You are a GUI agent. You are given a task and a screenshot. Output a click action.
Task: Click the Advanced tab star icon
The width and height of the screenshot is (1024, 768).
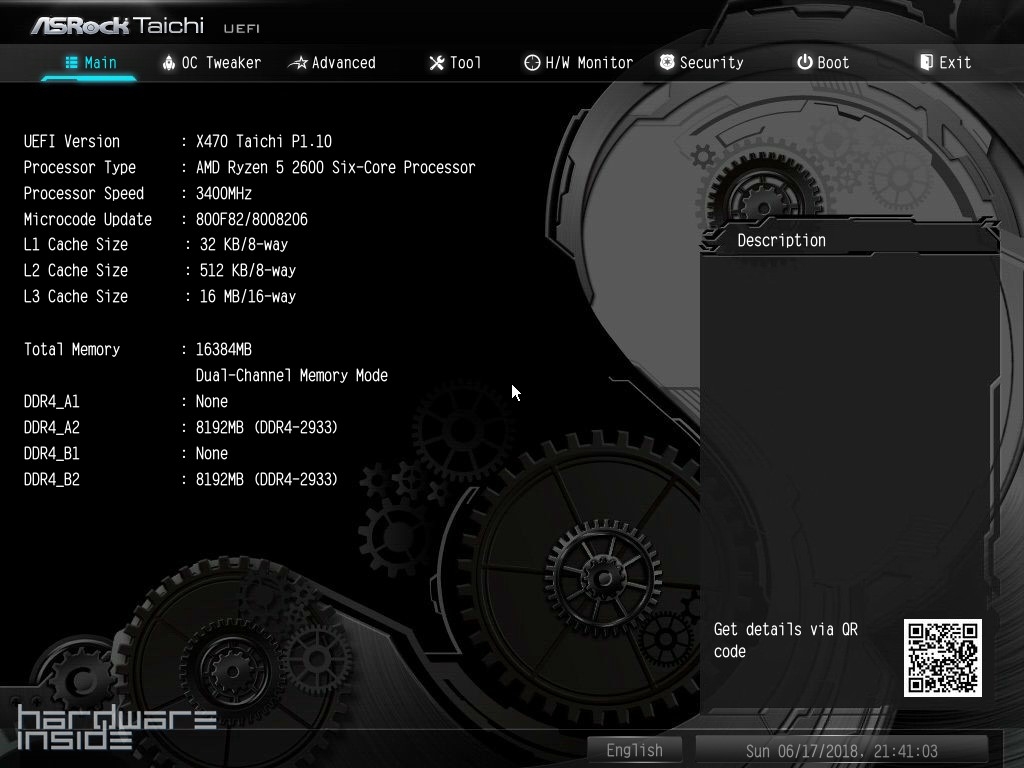[x=298, y=63]
